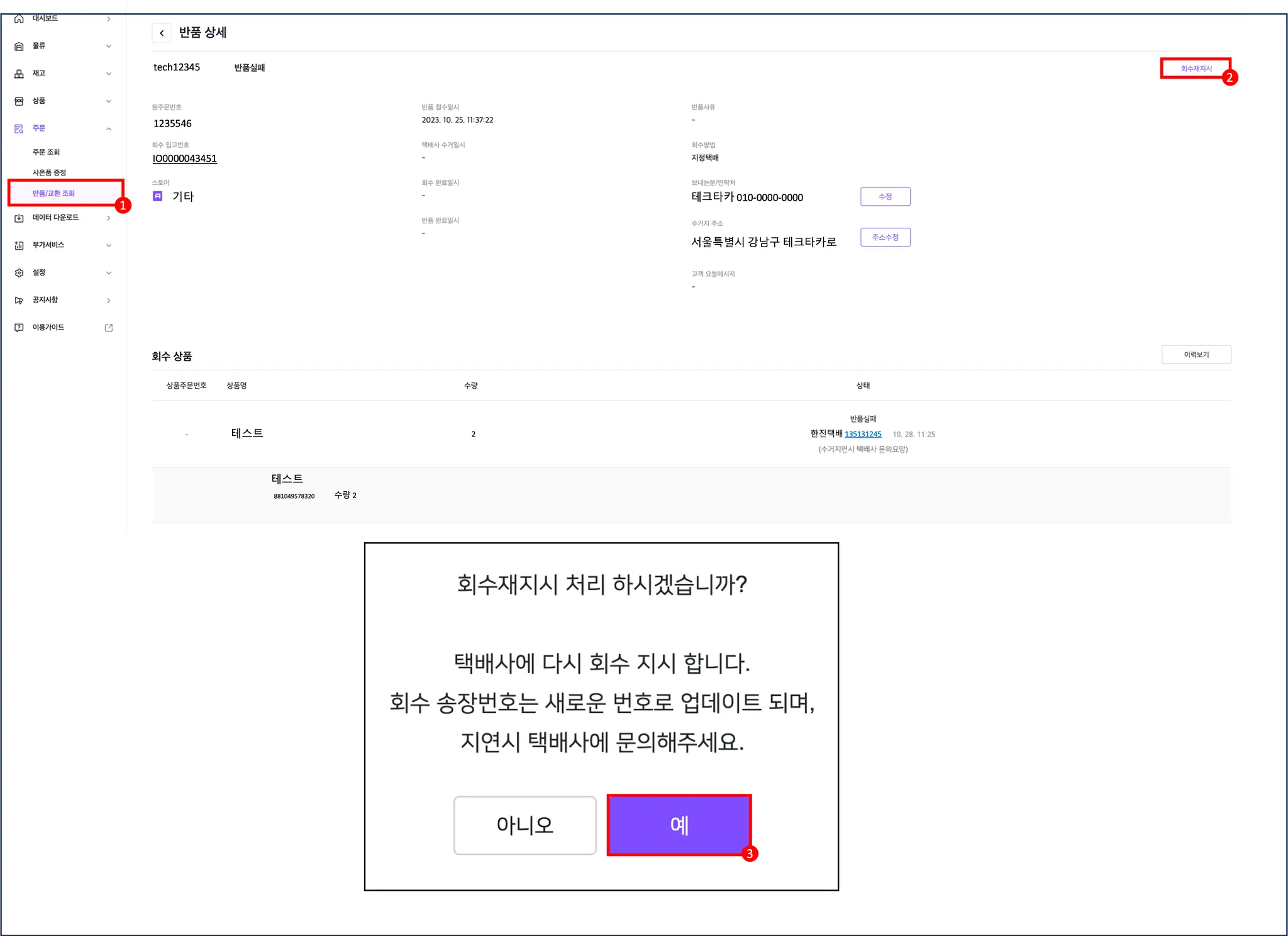Open 주문 조회 submenu item
Viewport: 1288px width, 936px height.
(46, 152)
